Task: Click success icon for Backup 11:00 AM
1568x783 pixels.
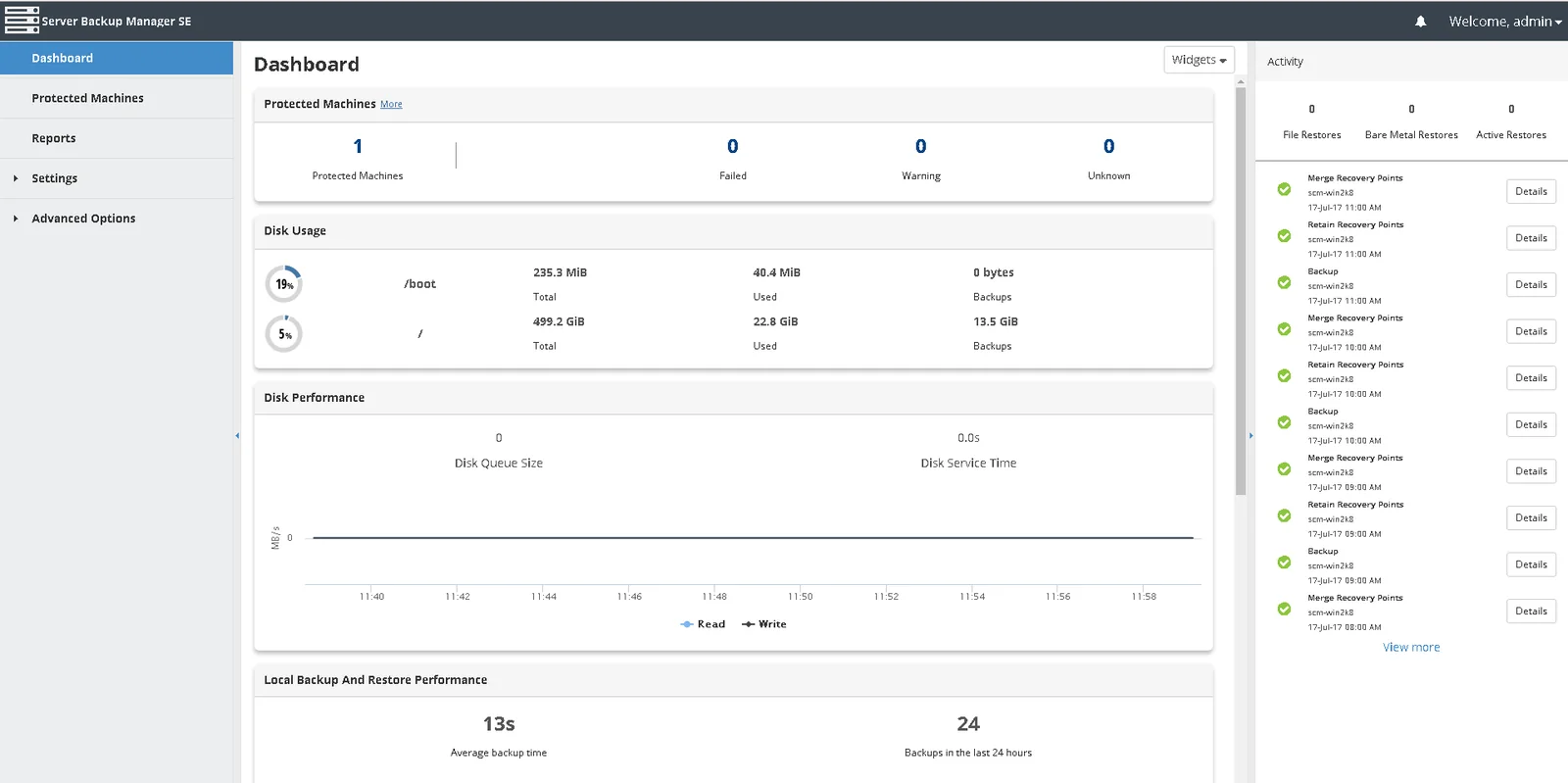Action: point(1284,282)
